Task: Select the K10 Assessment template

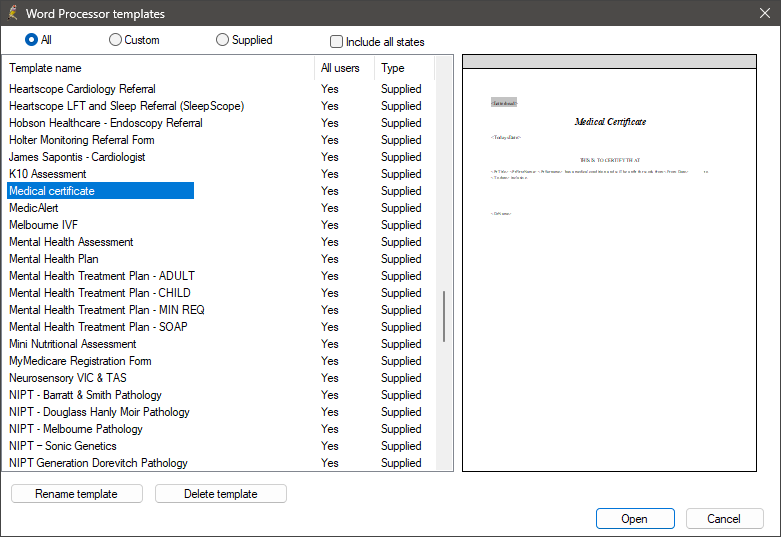Action: pyautogui.click(x=48, y=173)
